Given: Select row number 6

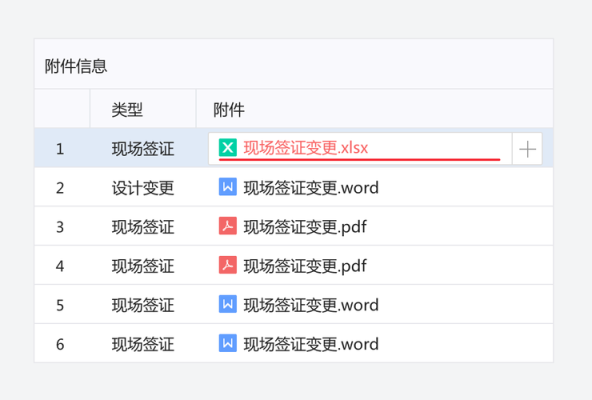Looking at the screenshot, I should point(60,344).
